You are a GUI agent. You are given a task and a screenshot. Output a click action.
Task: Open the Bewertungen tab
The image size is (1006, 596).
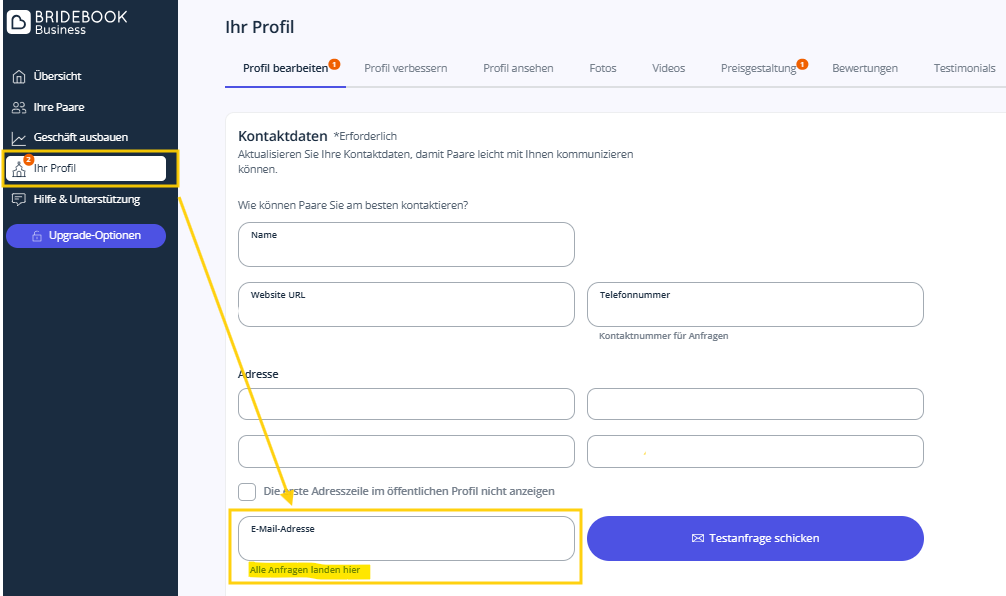click(x=865, y=68)
